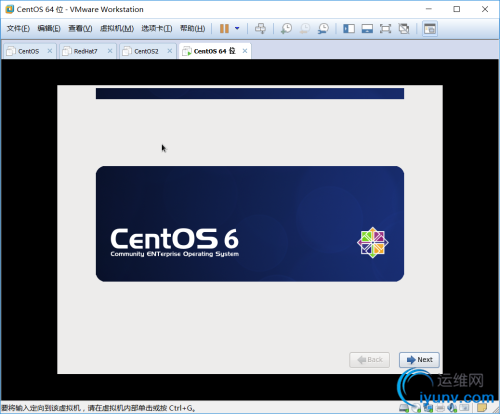This screenshot has width=500, height=414.
Task: Open the 虚拟机(M) menu
Action: 117,29
